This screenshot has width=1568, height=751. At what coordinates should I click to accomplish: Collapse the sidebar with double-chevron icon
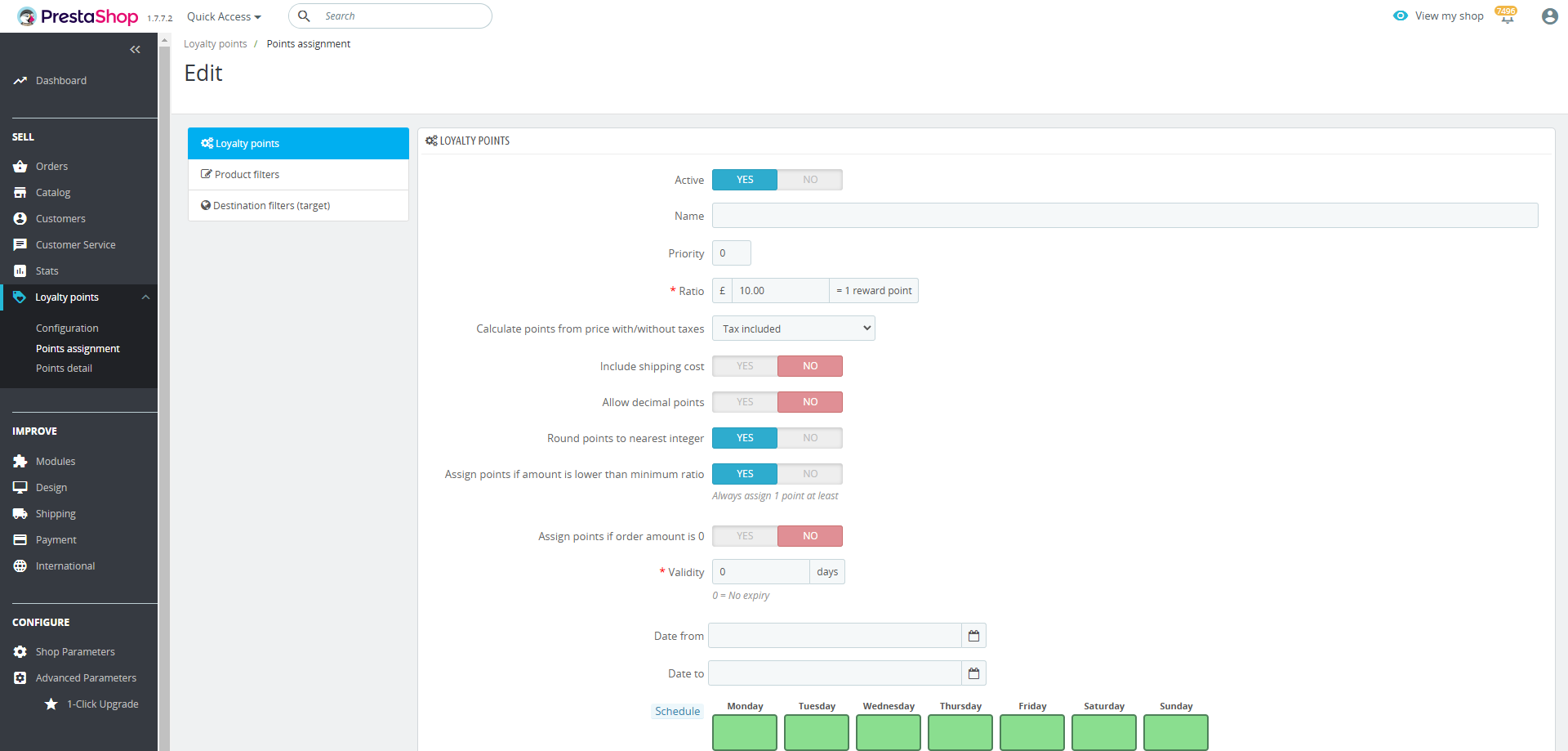[x=136, y=50]
